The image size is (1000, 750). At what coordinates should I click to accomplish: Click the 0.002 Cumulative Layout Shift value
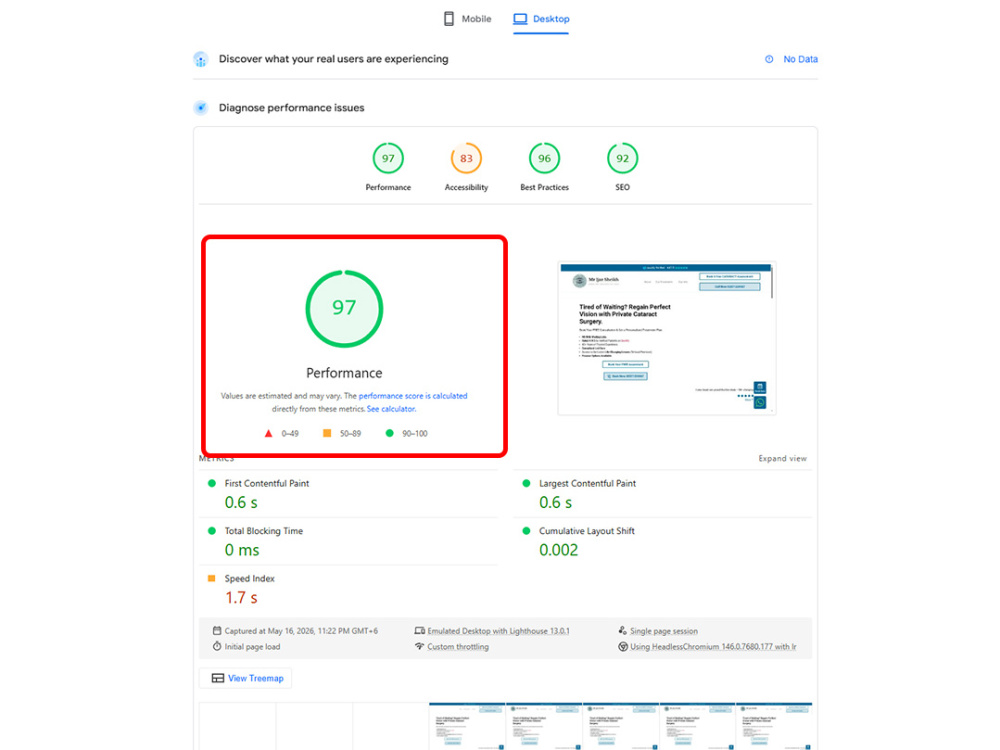point(559,550)
